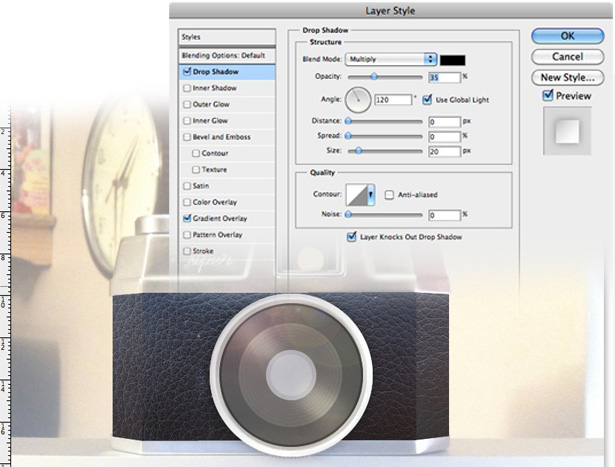Enable the Anti-aliased checkbox

pyautogui.click(x=389, y=195)
